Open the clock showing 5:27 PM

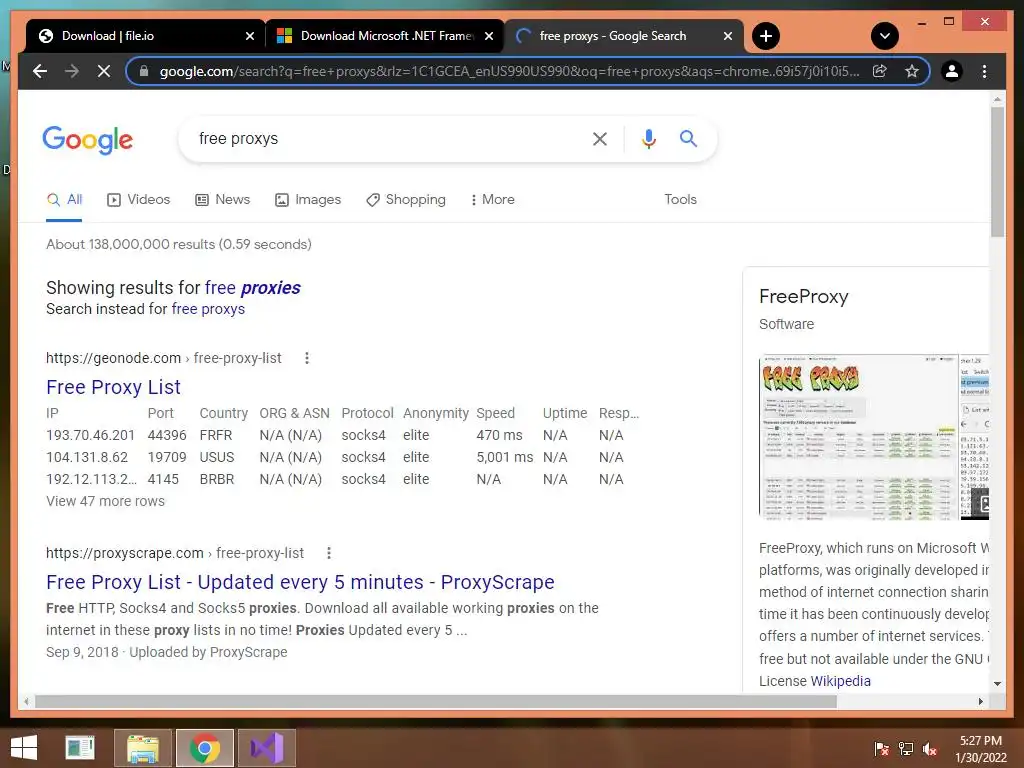[x=980, y=749]
